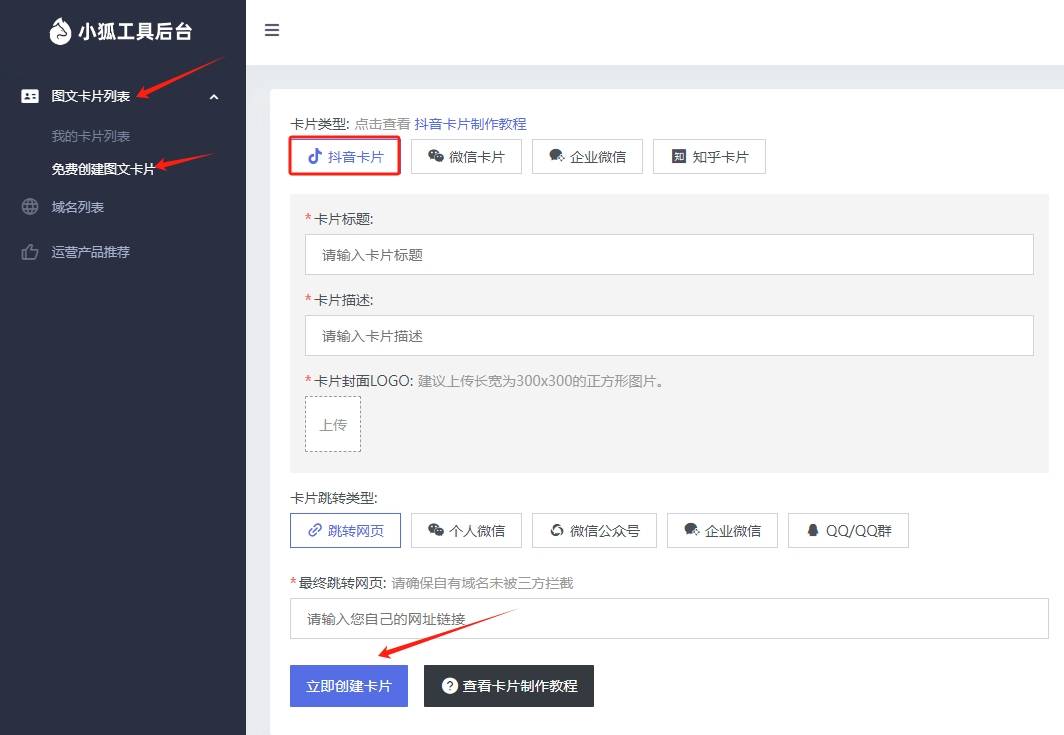
Task: Click the 卡片标题 input field
Action: [668, 254]
